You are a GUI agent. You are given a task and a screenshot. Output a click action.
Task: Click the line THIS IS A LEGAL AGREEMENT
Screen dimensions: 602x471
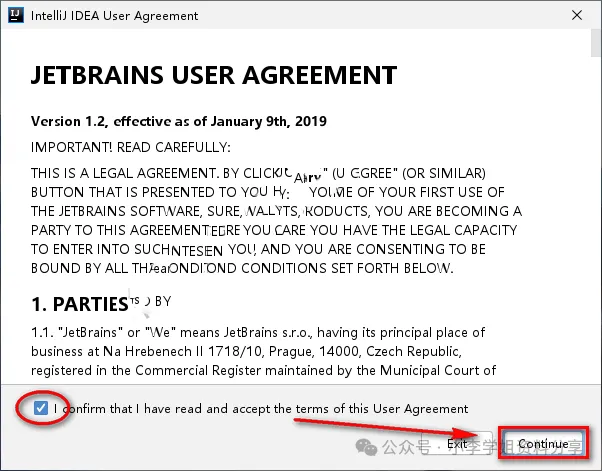258,174
